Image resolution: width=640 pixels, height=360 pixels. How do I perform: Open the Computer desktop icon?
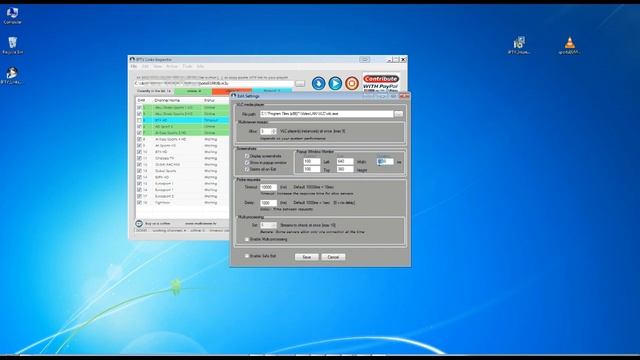point(12,16)
